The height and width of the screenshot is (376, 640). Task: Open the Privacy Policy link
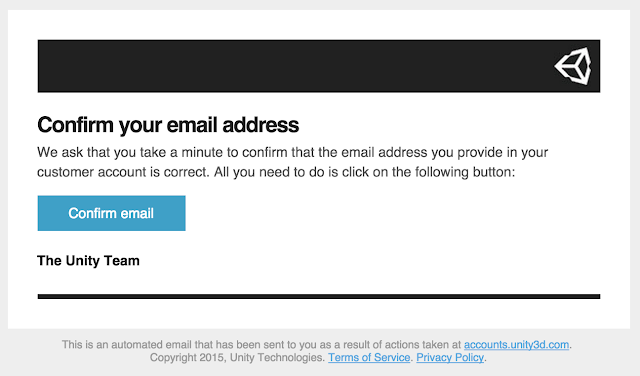[x=450, y=357]
